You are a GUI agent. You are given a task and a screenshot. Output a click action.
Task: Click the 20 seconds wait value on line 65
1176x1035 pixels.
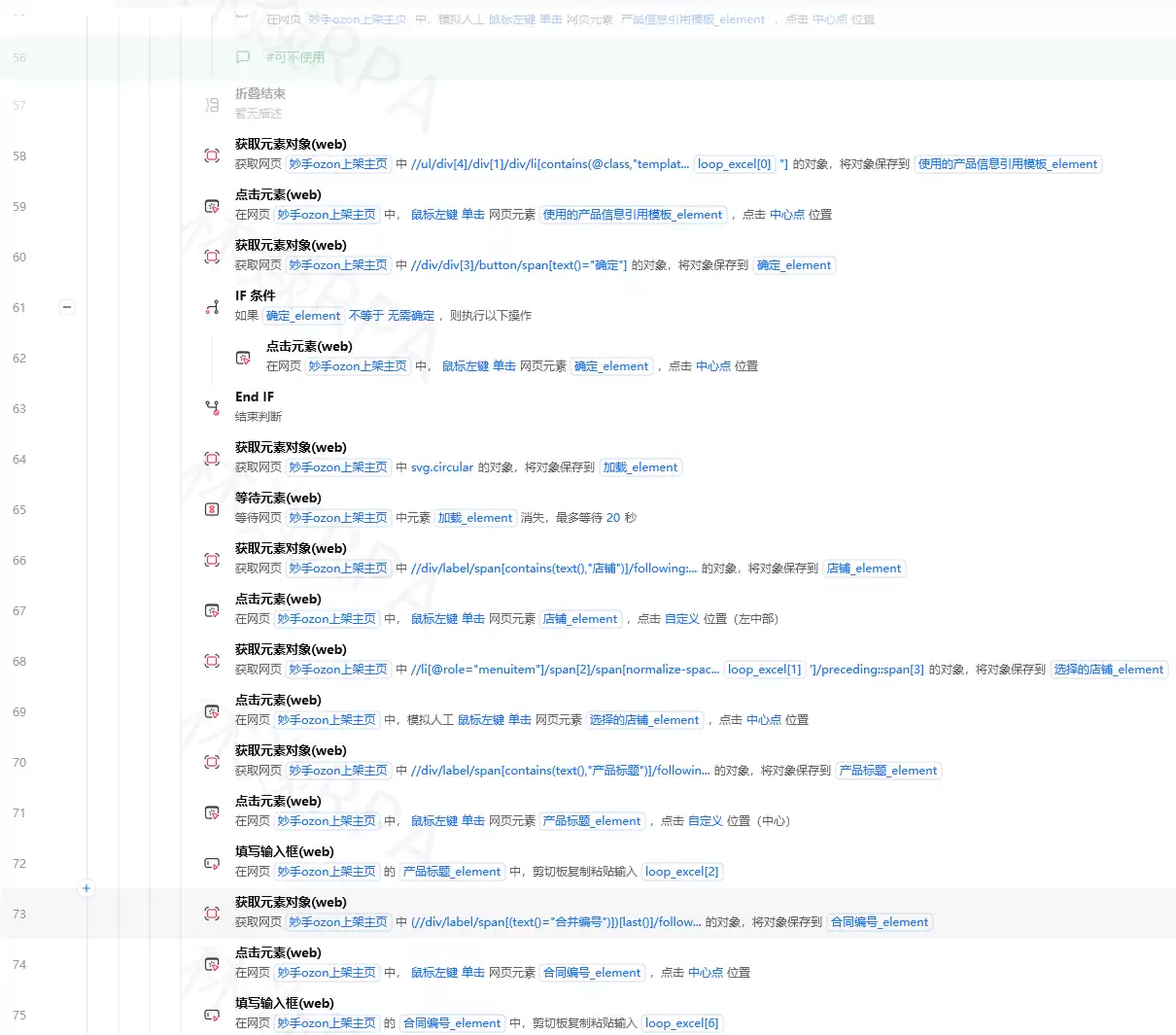(x=613, y=518)
